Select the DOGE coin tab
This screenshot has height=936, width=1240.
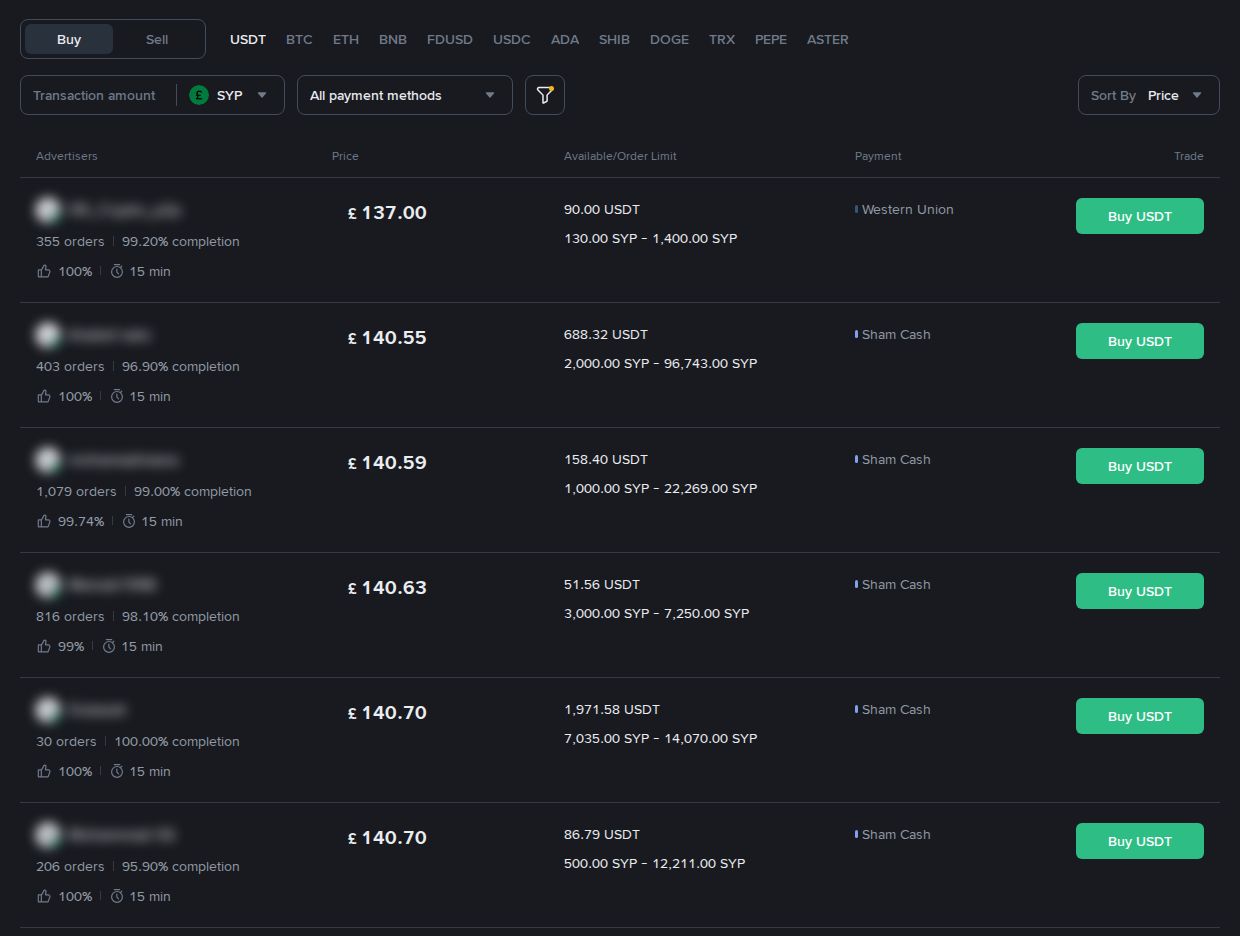(x=669, y=39)
